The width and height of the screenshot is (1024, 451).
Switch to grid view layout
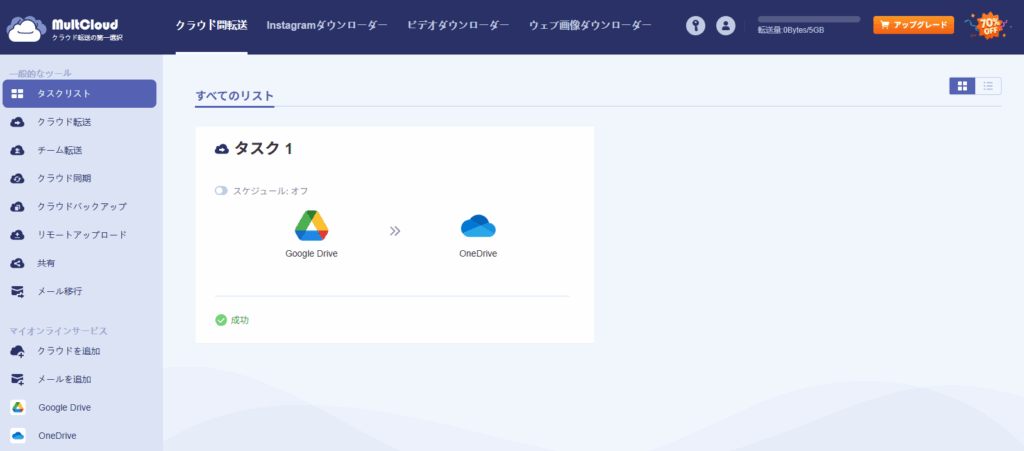pyautogui.click(x=962, y=86)
